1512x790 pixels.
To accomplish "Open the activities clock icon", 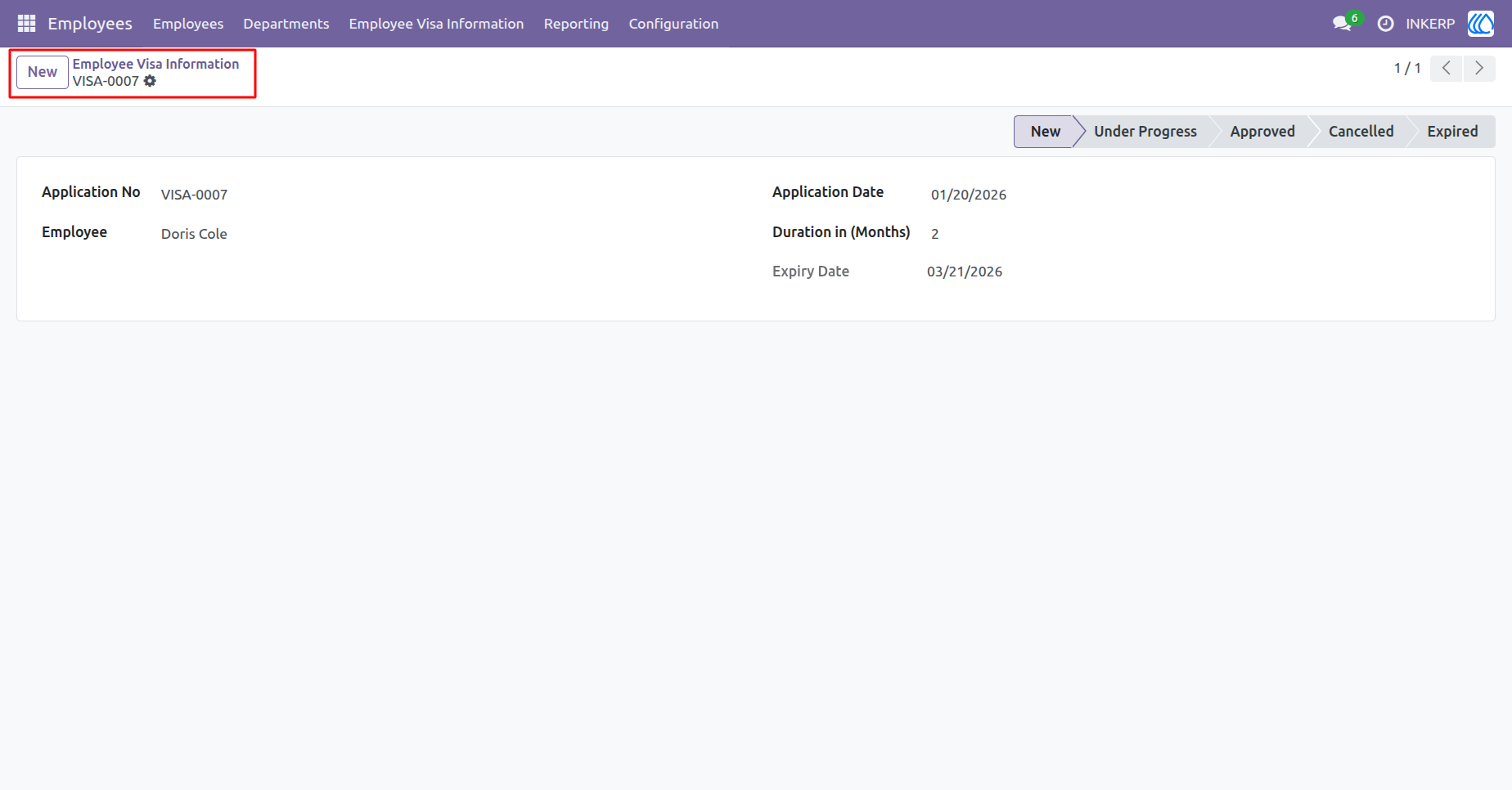I will click(1385, 24).
